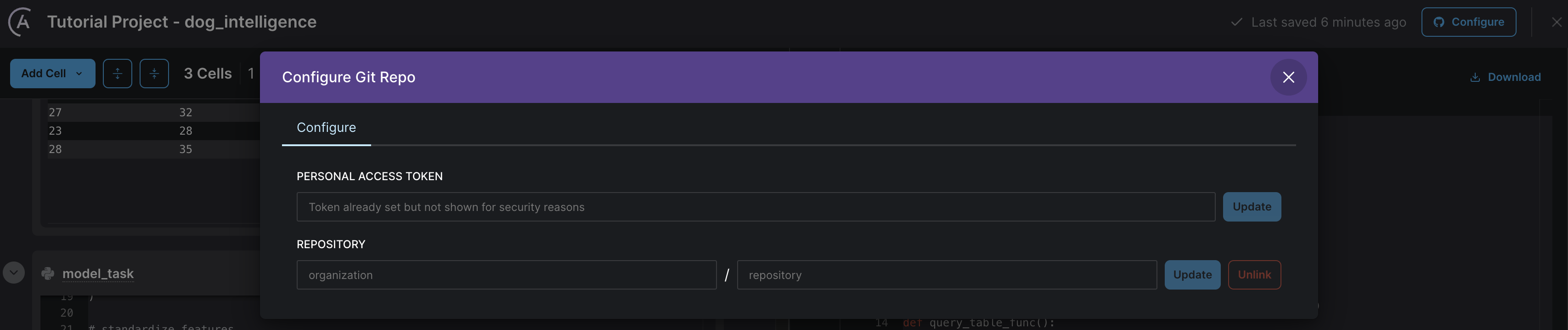Focus the Personal Access Token field
1568x330 pixels.
(x=755, y=207)
